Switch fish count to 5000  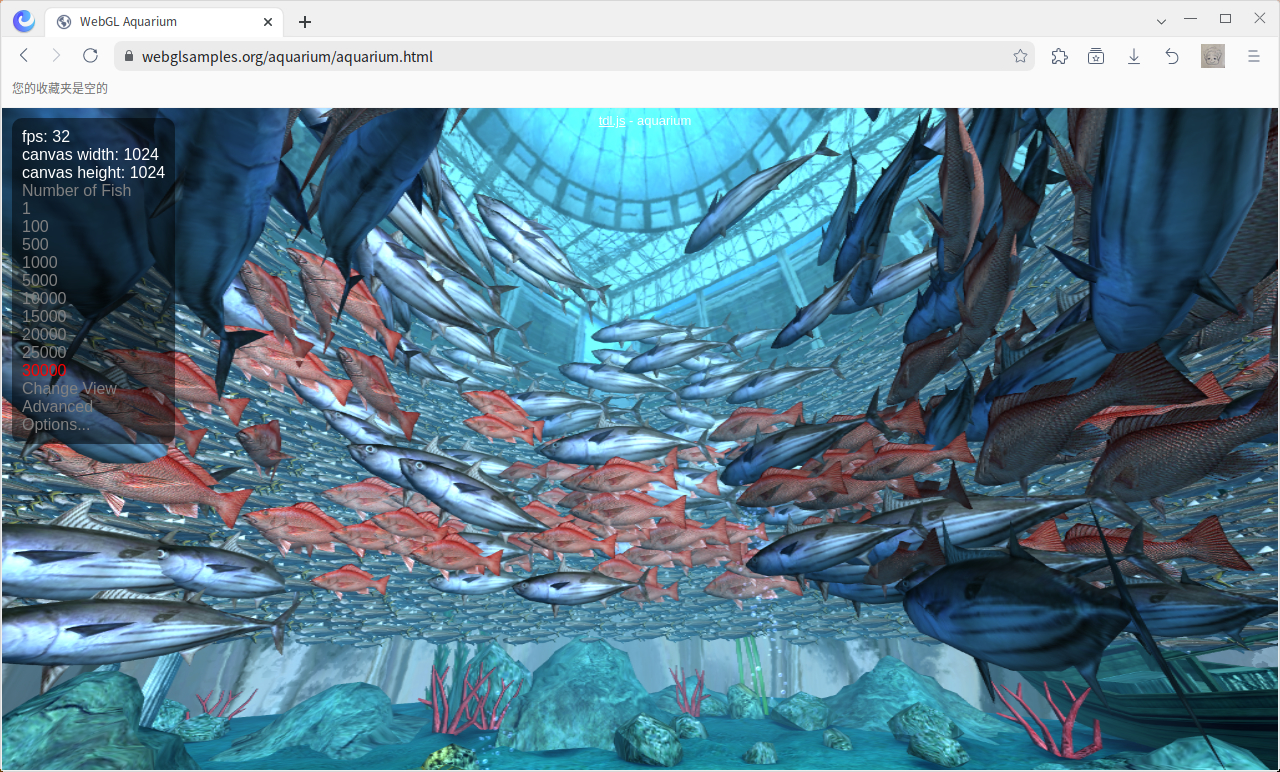tap(40, 280)
